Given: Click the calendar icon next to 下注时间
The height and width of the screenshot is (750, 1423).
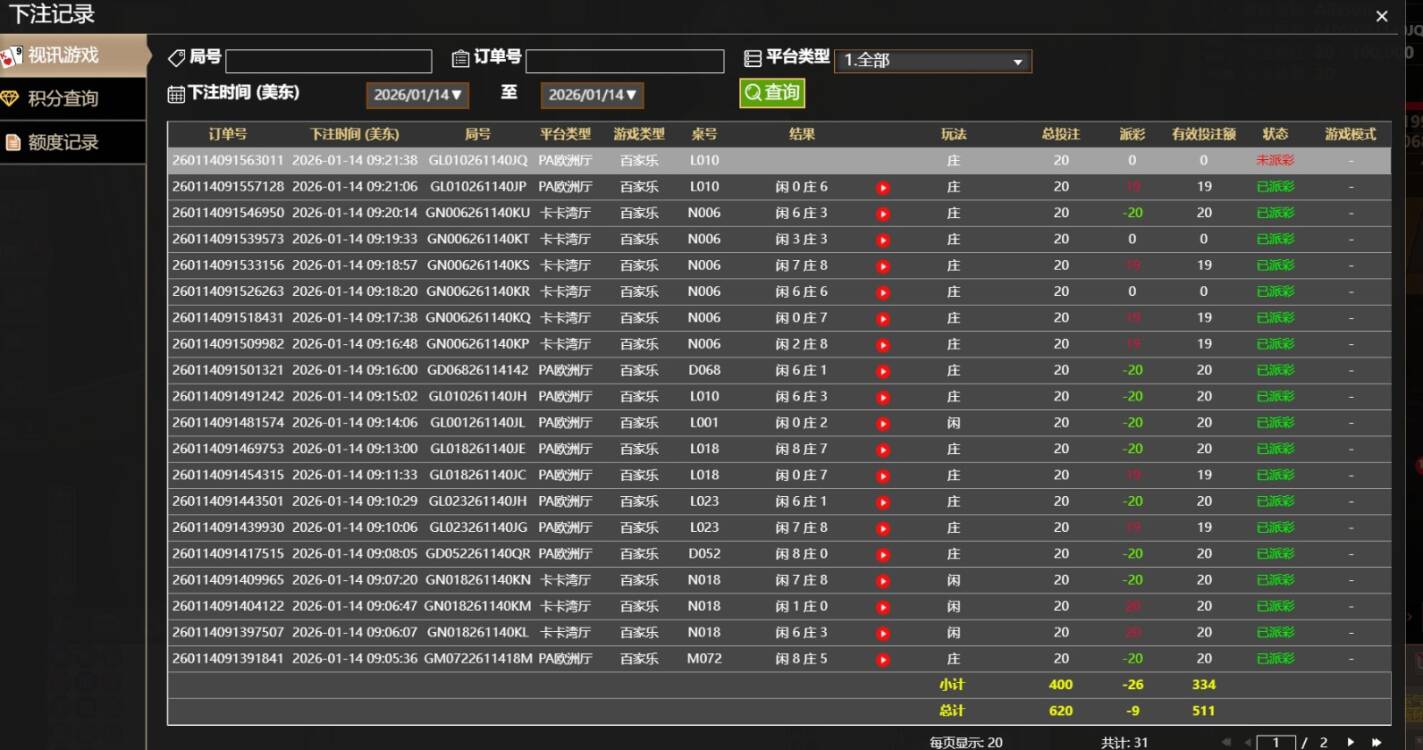Looking at the screenshot, I should [x=178, y=93].
